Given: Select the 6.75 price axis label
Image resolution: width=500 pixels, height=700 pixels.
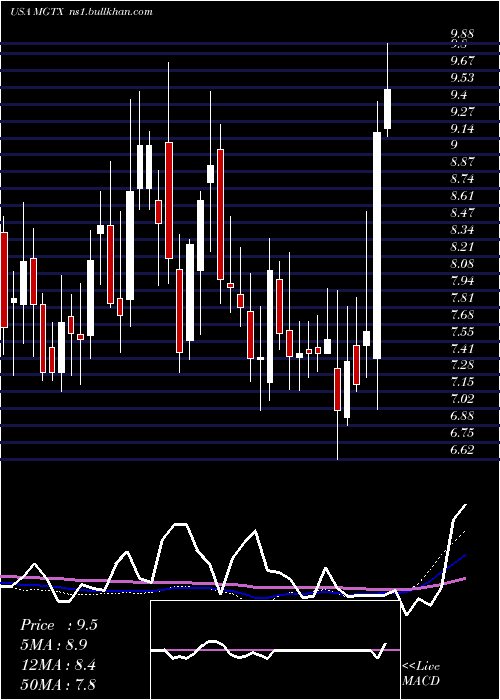Looking at the screenshot, I should [x=462, y=433].
